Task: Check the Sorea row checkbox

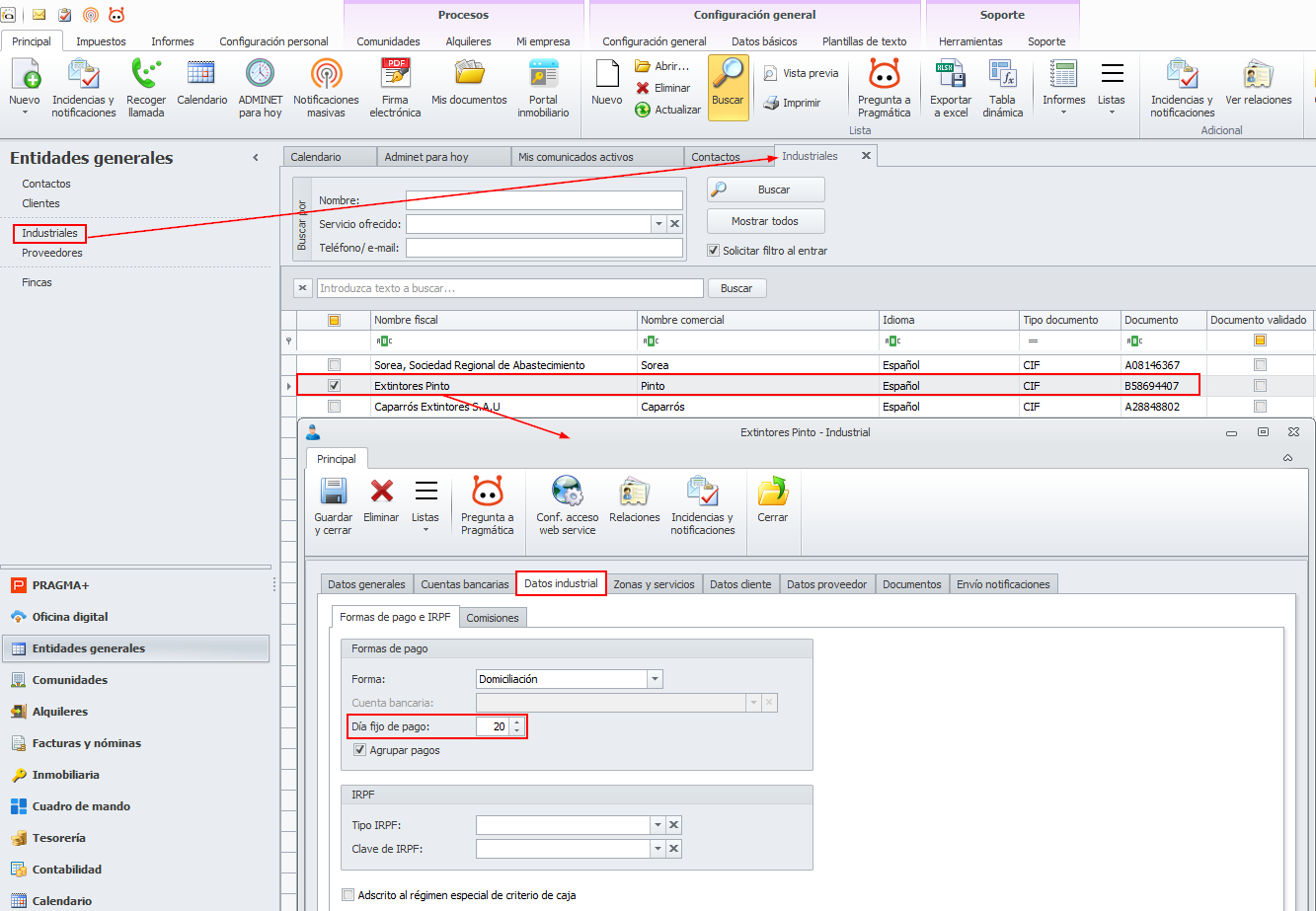Action: 334,365
